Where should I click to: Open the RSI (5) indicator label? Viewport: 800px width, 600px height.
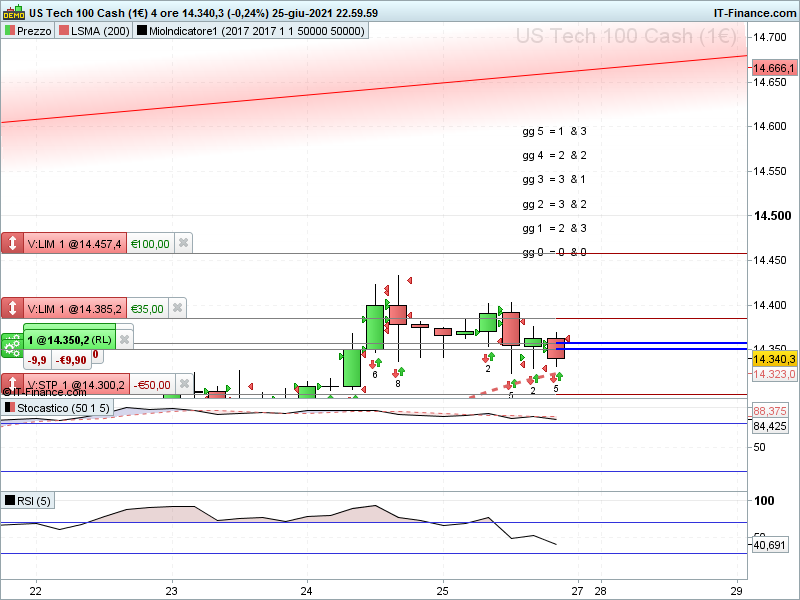(34, 501)
